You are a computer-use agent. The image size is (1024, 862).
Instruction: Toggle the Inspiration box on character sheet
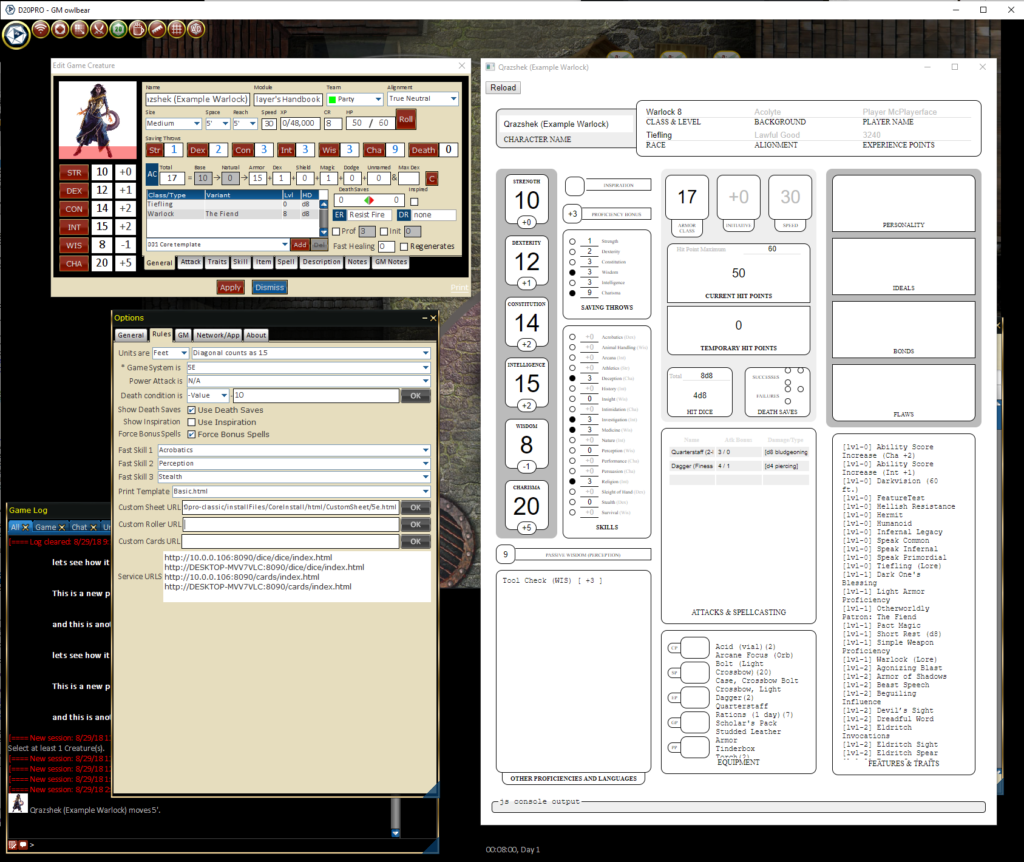click(575, 187)
